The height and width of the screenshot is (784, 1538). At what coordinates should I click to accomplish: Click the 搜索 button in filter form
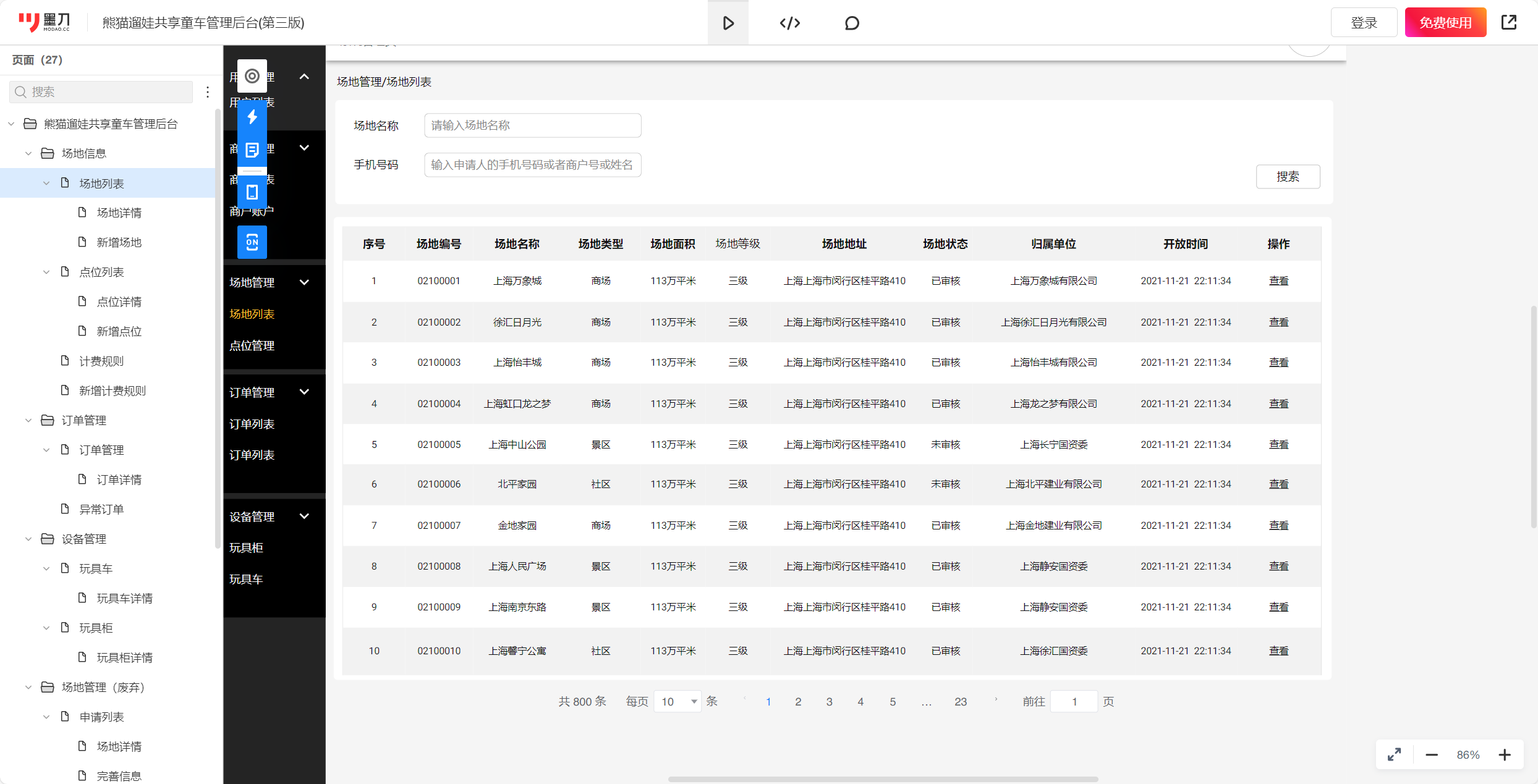click(1288, 177)
